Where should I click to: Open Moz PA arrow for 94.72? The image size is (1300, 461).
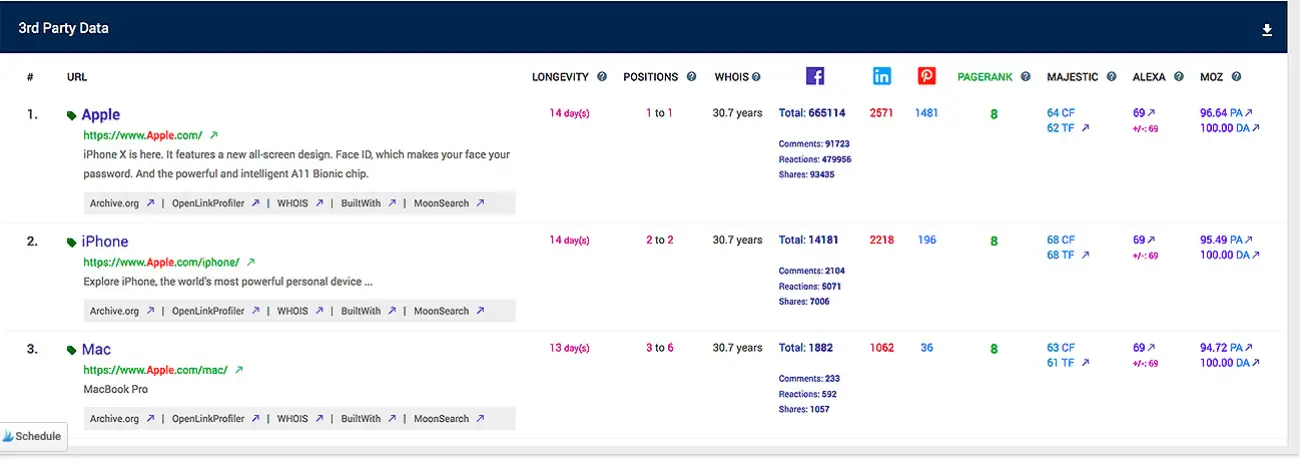click(1248, 348)
